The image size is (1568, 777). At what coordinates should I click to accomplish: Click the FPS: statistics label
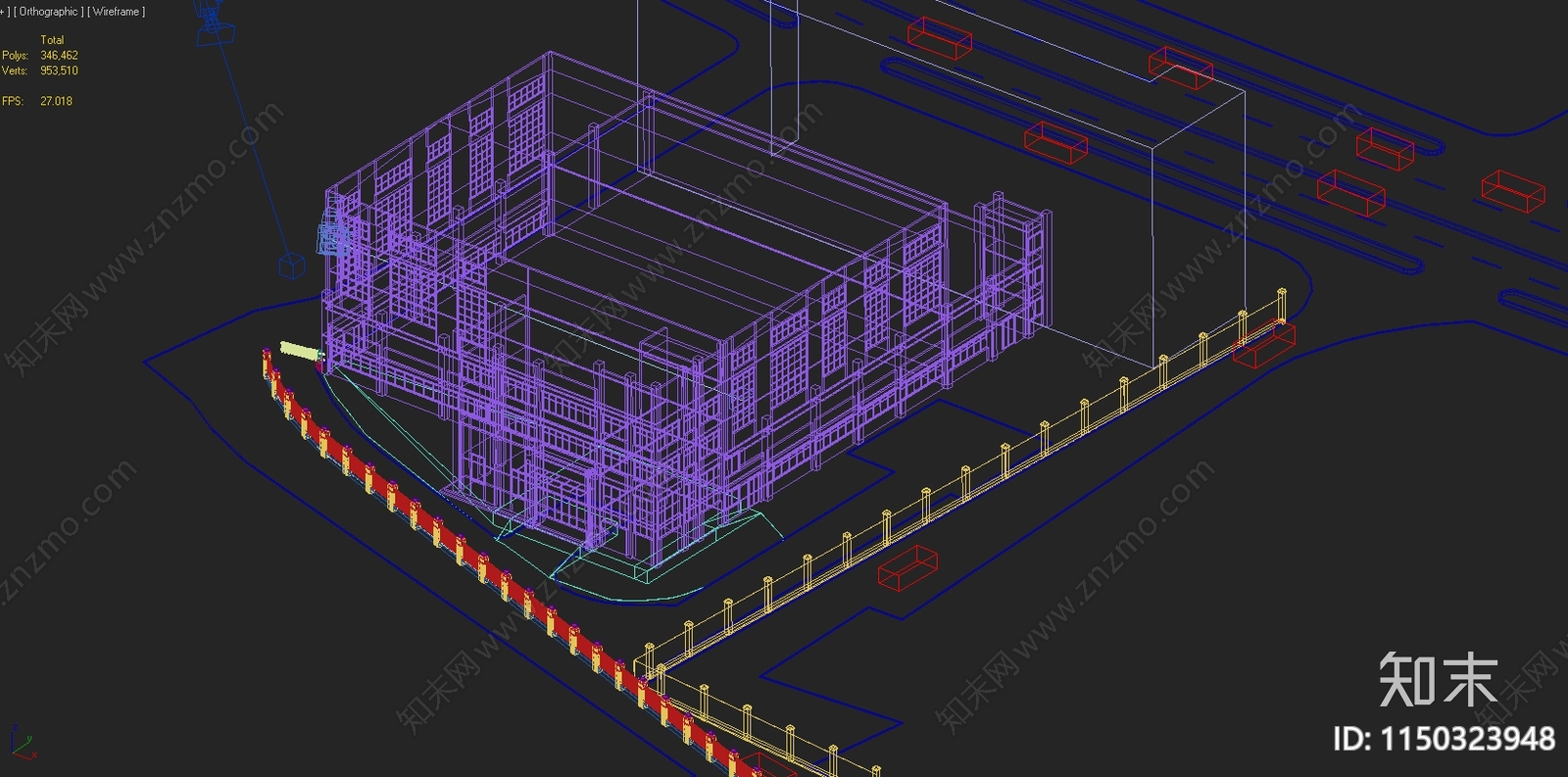click(12, 101)
